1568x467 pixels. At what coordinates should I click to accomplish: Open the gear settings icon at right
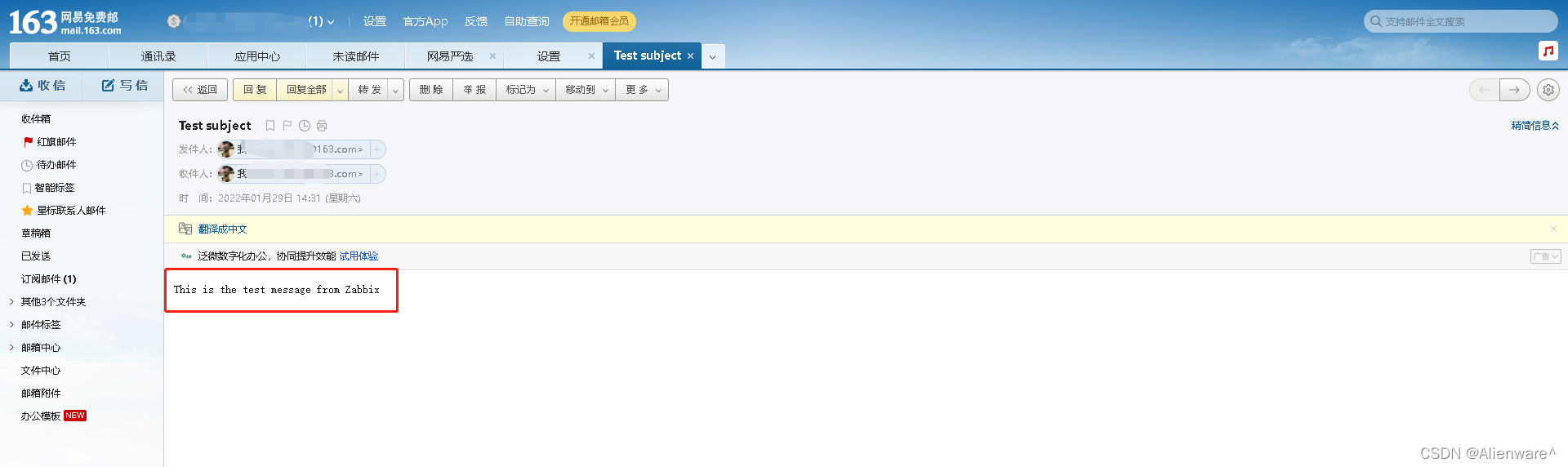(1548, 90)
